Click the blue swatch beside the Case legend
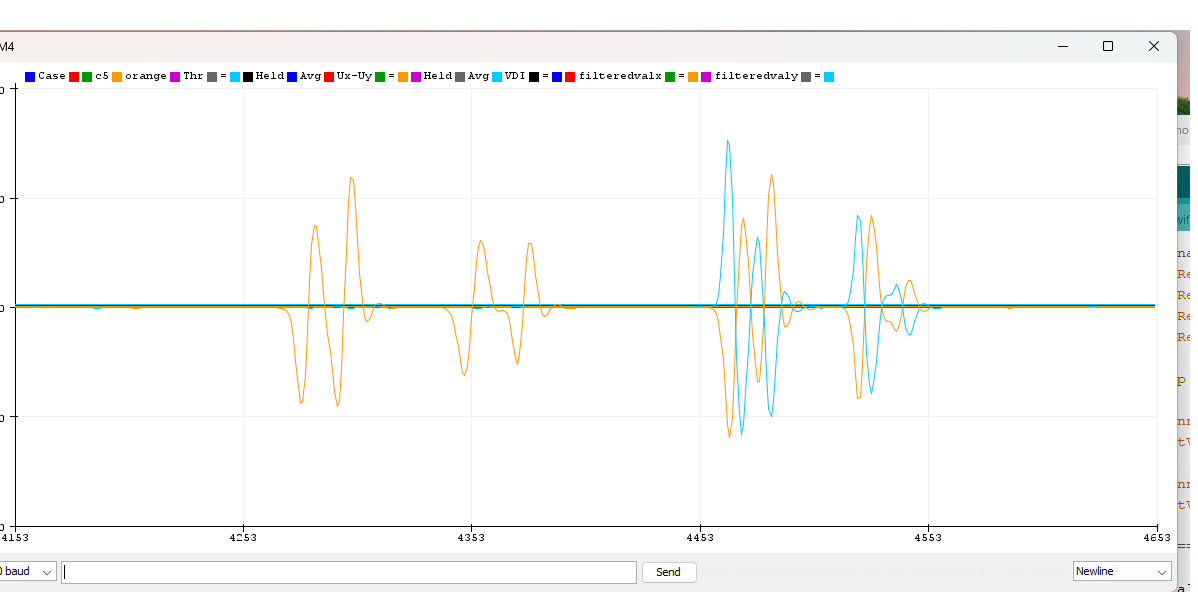This screenshot has height=612, width=1198. (x=30, y=76)
